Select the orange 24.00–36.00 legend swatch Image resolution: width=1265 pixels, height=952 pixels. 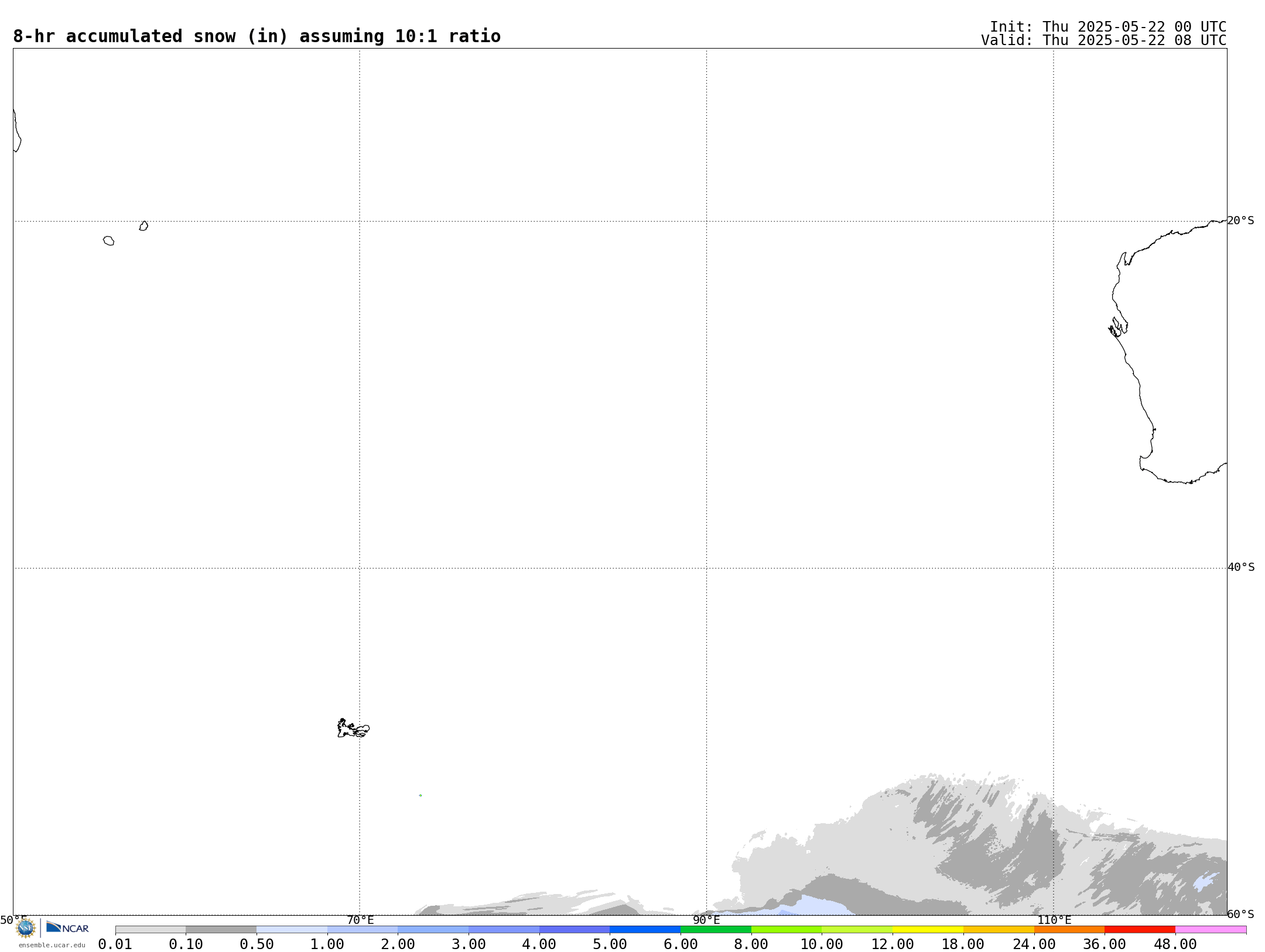[1069, 930]
